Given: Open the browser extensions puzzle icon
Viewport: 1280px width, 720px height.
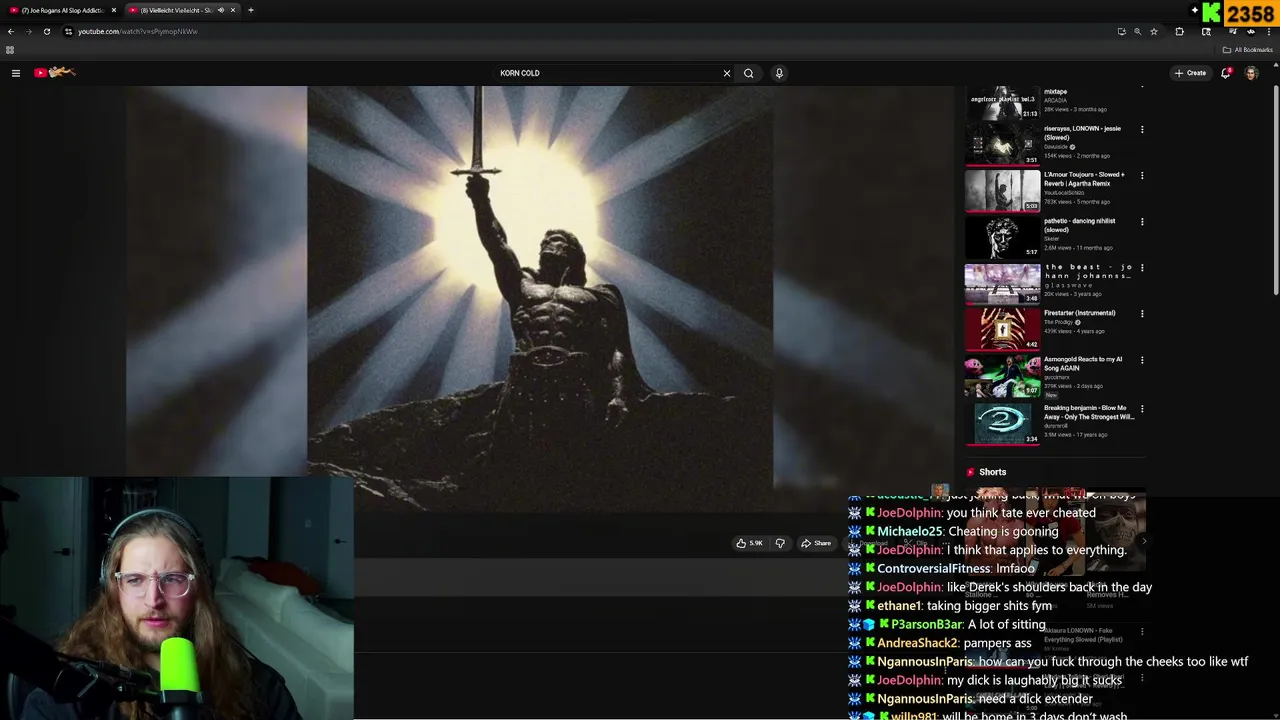Looking at the screenshot, I should (1179, 31).
